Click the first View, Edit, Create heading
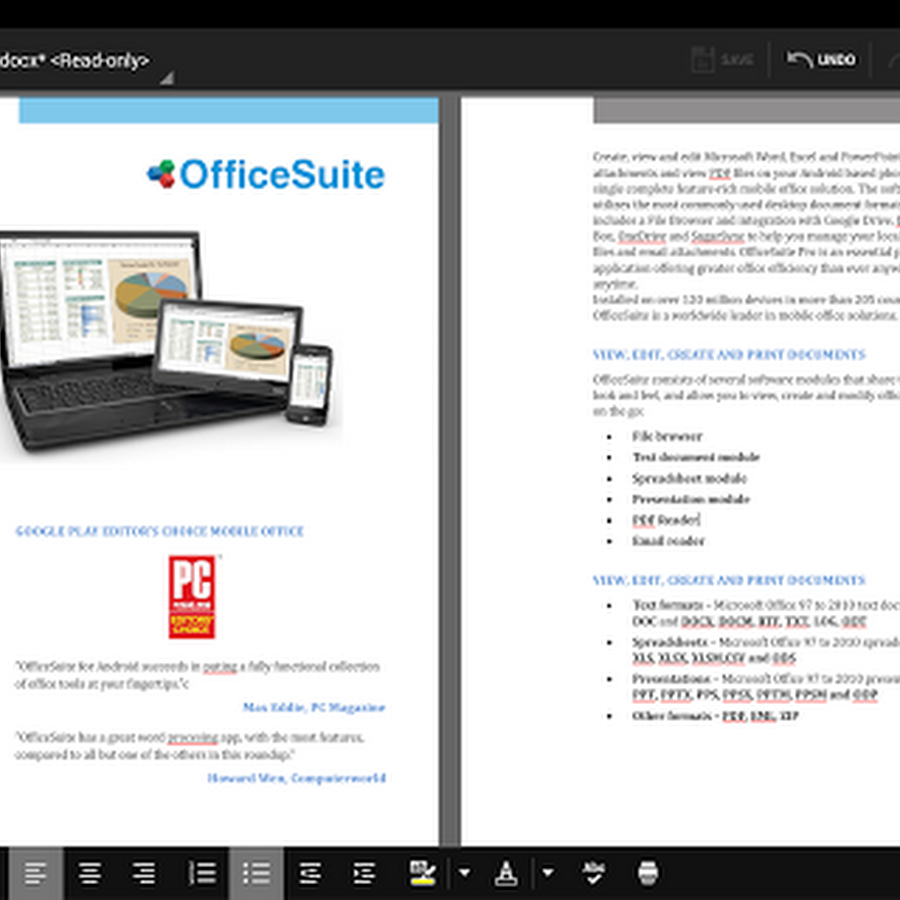Viewport: 900px width, 900px height. point(729,355)
